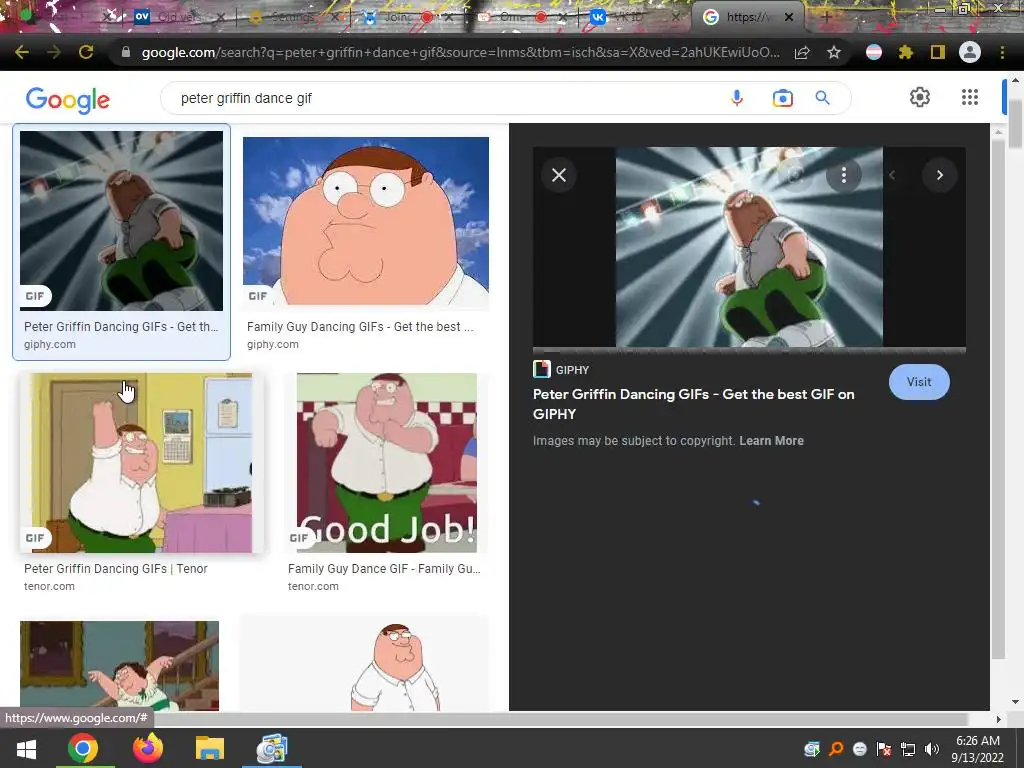Select the white-background Peter thumbnail
The width and height of the screenshot is (1024, 768).
point(364,665)
